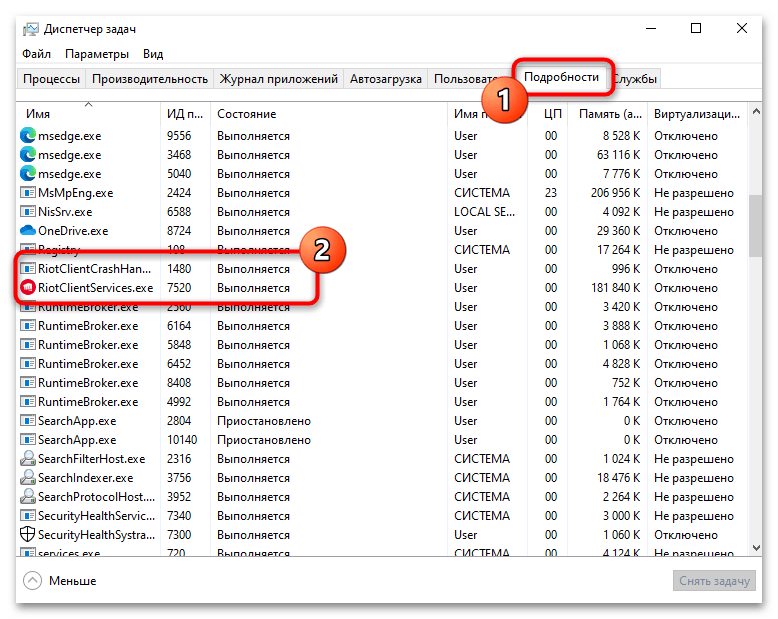Select the OneDrive.exe process name
The image size is (778, 619).
pos(73,231)
